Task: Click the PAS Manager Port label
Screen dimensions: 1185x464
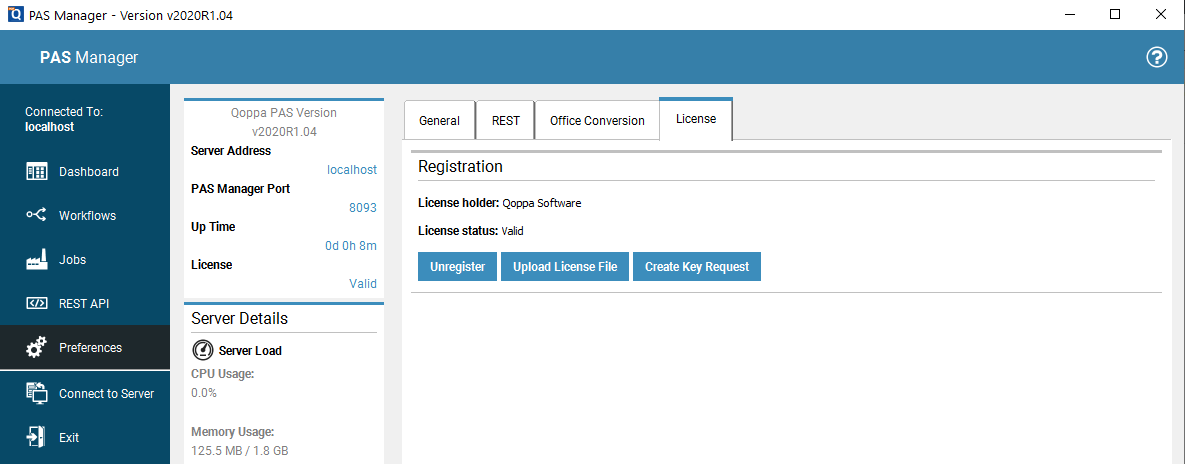Action: coord(240,189)
